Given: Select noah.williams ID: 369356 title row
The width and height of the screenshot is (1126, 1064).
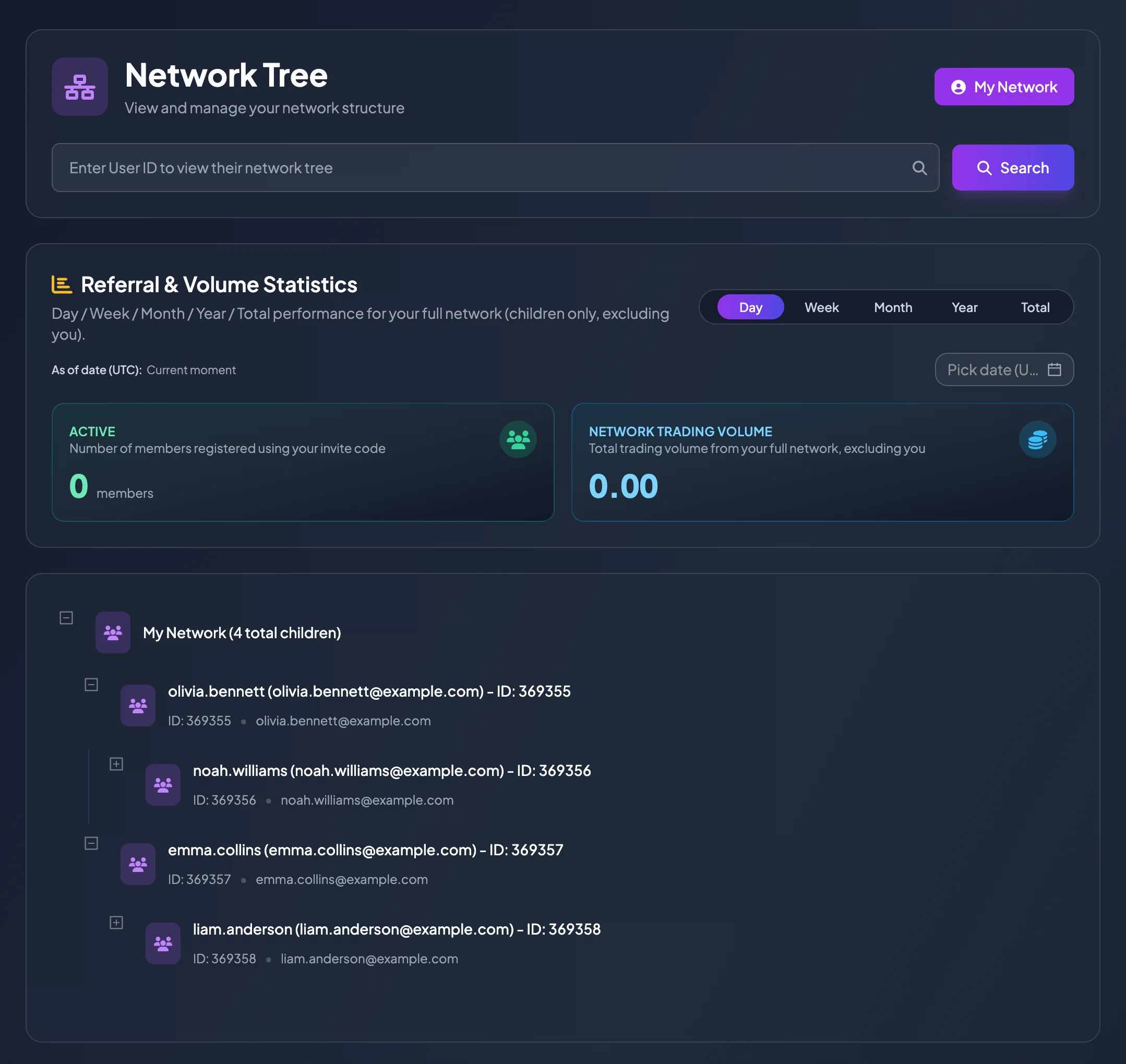Looking at the screenshot, I should click(392, 771).
